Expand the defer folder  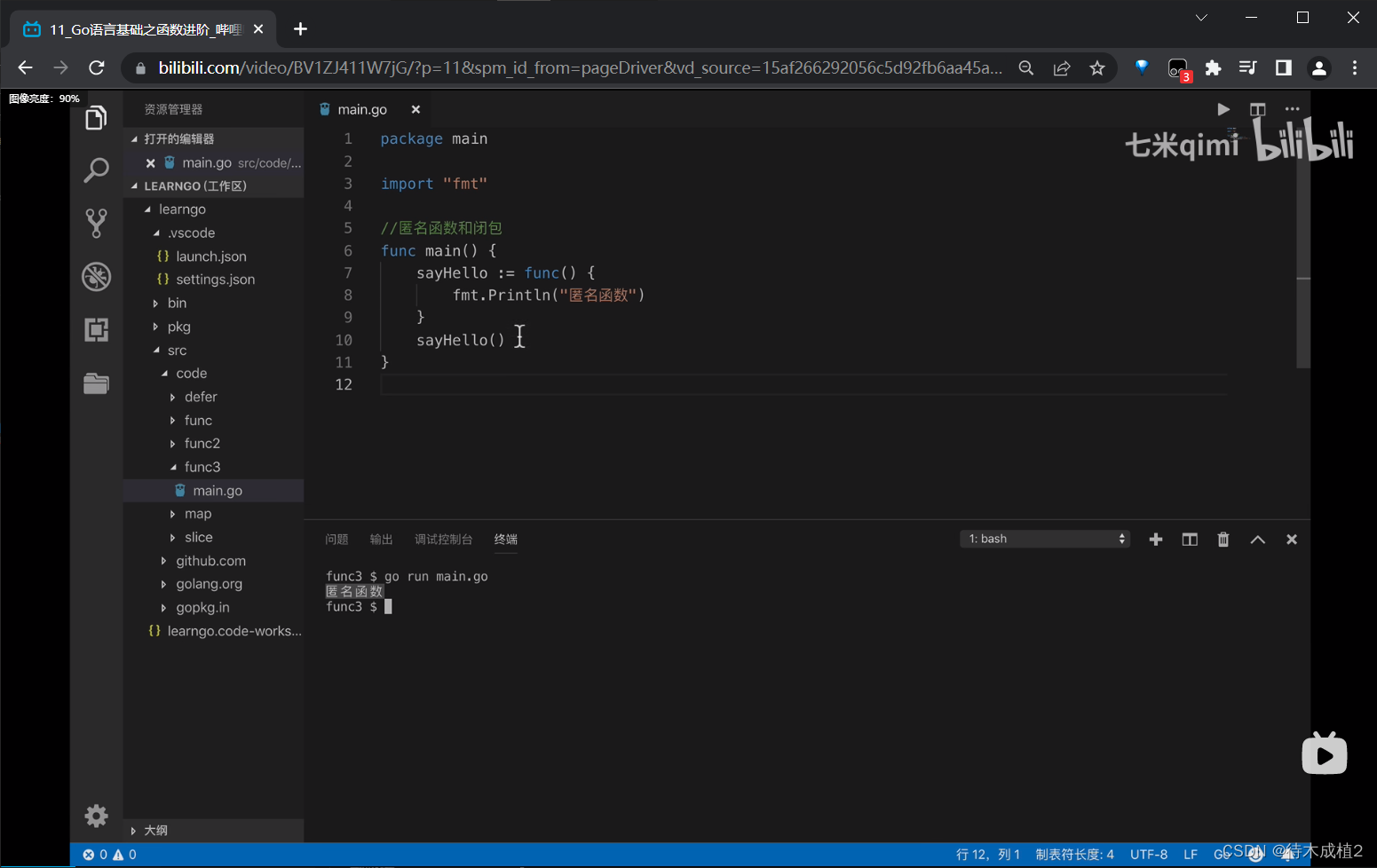(213, 397)
